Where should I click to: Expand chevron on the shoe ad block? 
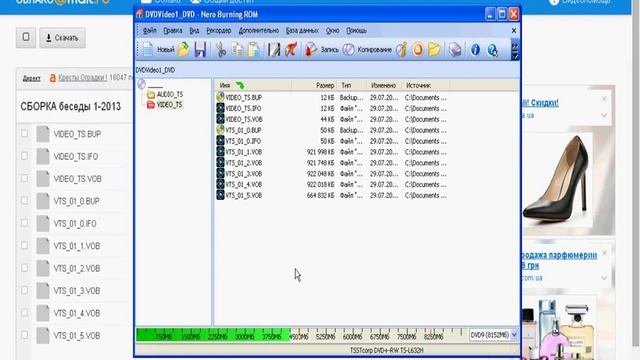(604, 116)
